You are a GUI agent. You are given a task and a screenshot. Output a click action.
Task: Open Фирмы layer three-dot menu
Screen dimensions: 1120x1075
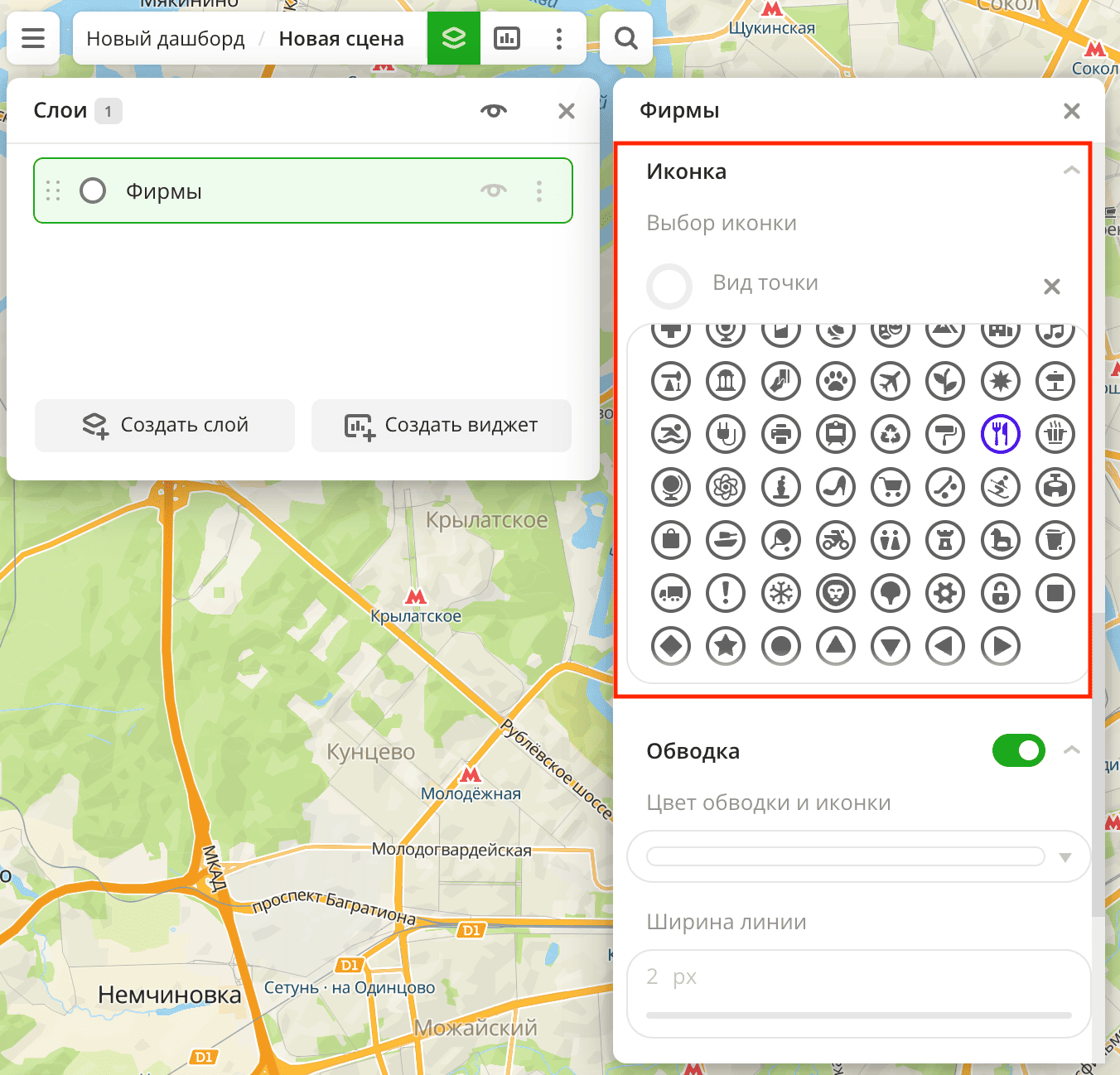click(x=539, y=191)
